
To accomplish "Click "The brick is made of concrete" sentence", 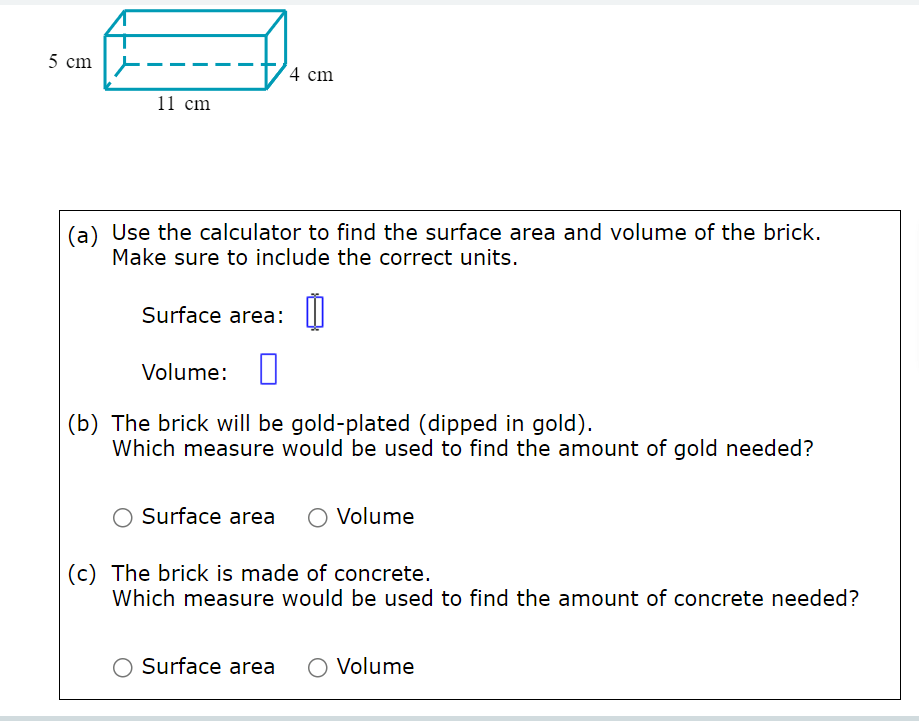I will pyautogui.click(x=271, y=573).
